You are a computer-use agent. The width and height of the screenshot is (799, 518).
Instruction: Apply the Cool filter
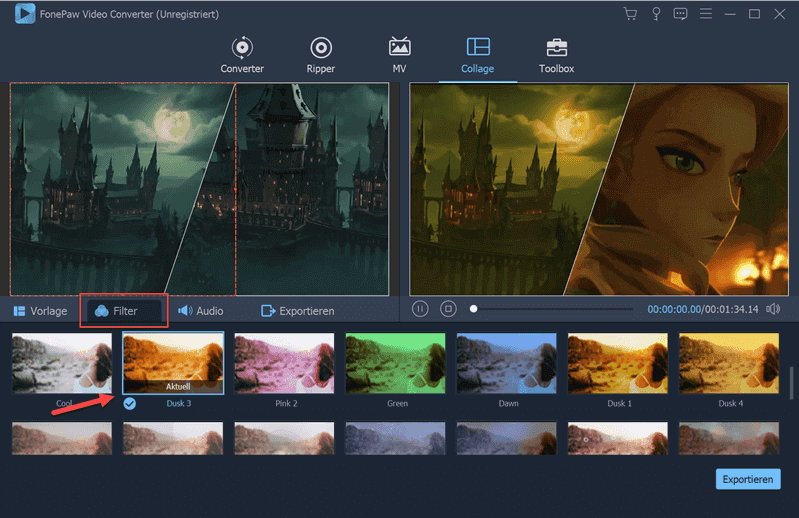tap(62, 363)
